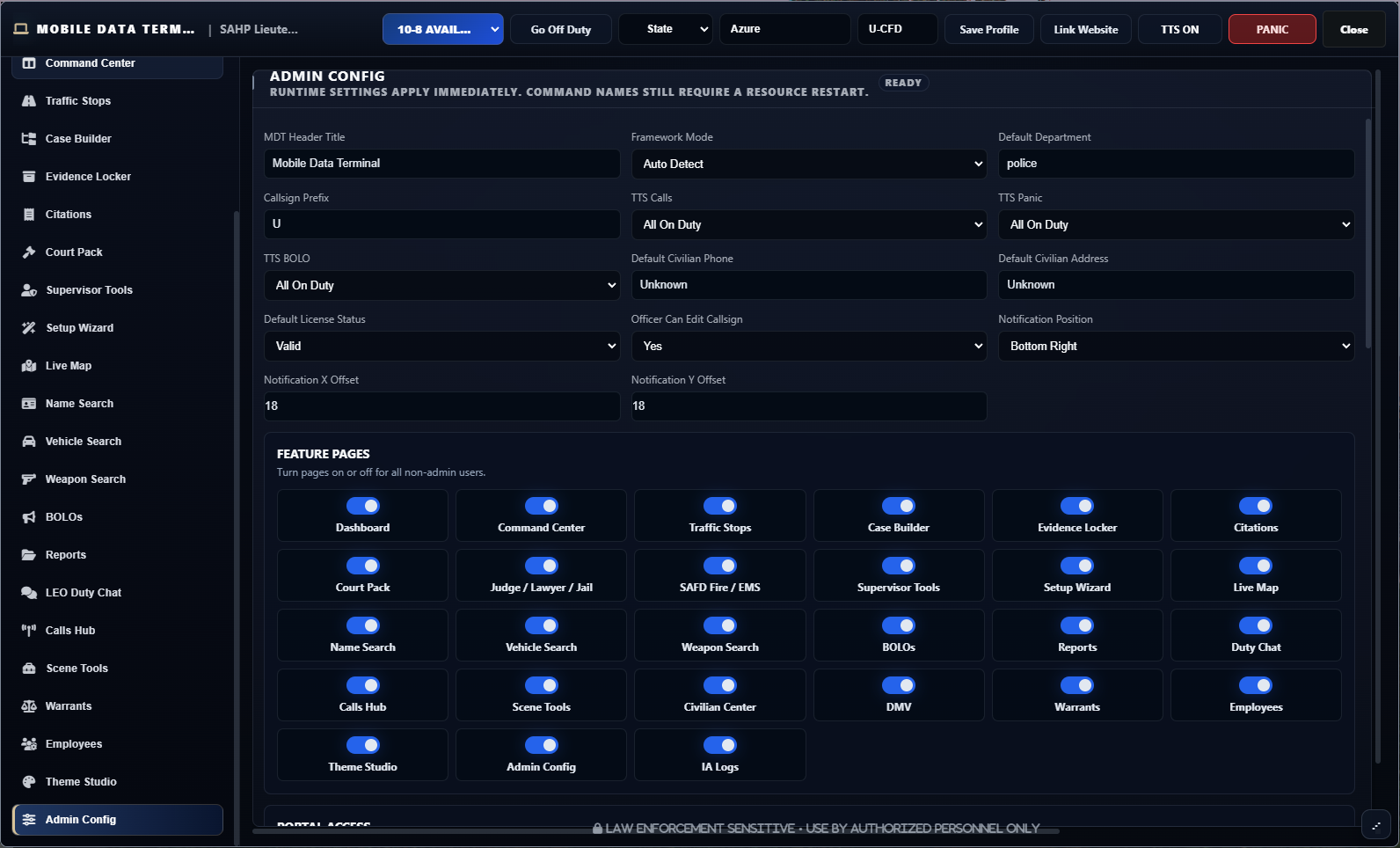Toggle the Dashboard feature page switch
The width and height of the screenshot is (1400, 848).
[362, 506]
